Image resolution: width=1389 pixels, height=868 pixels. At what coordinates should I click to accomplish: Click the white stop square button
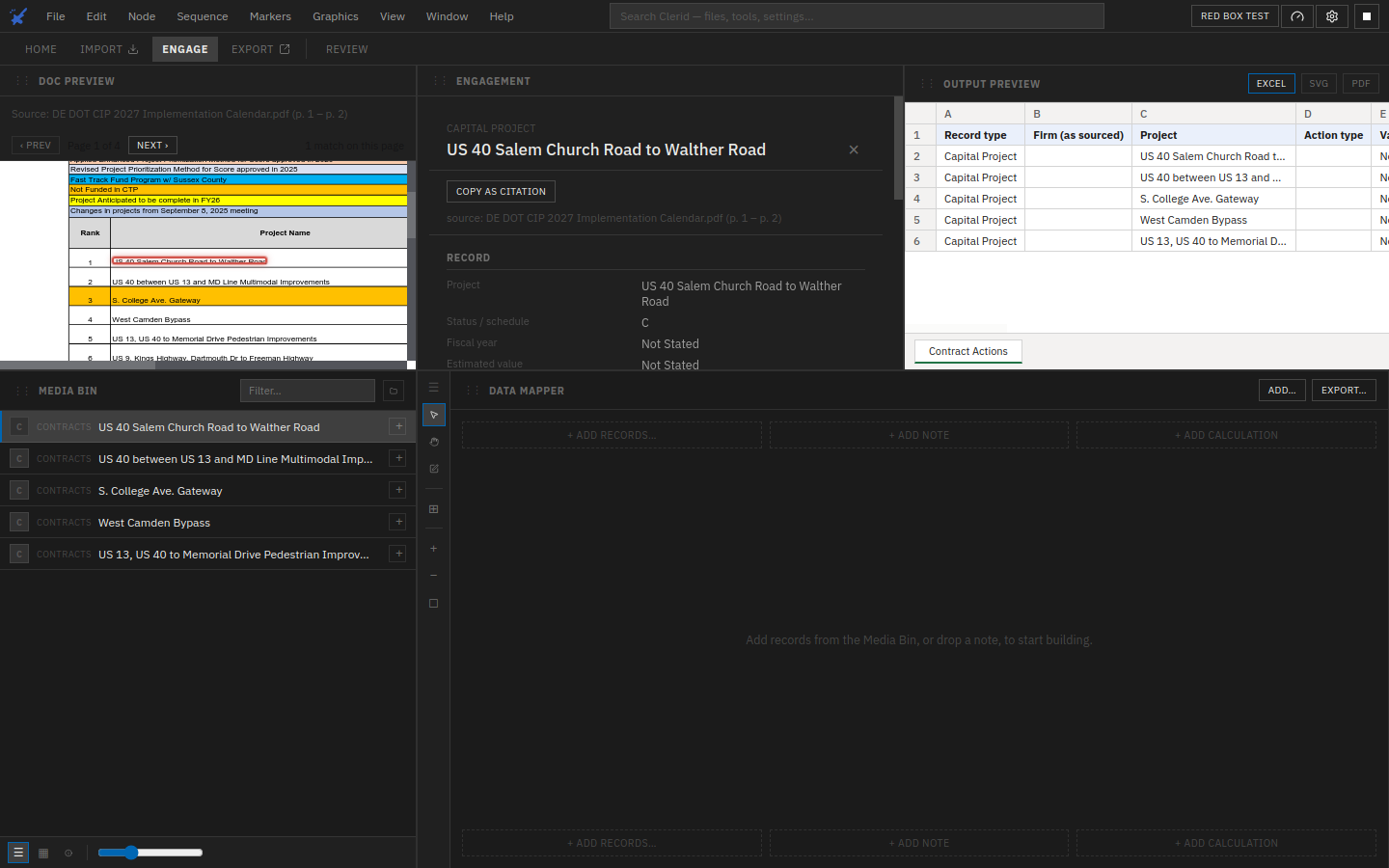coord(1367,16)
